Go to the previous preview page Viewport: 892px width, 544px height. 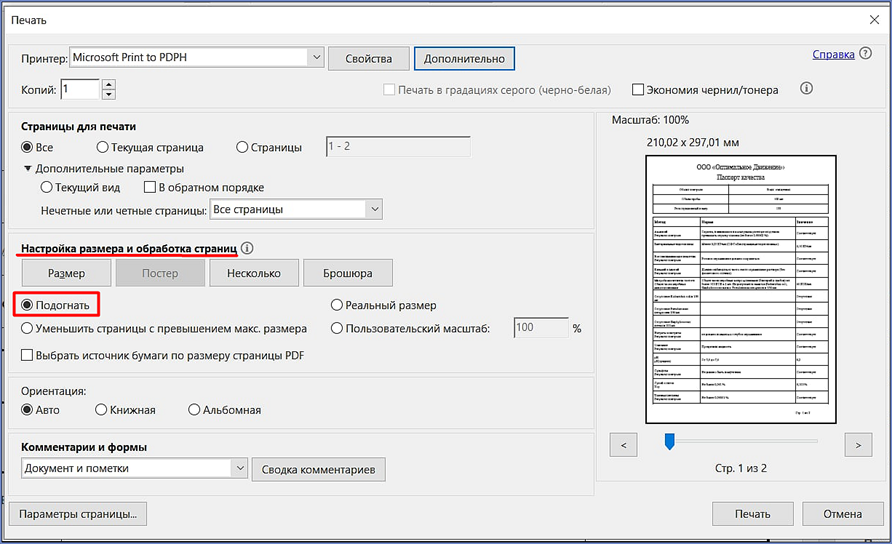pyautogui.click(x=623, y=445)
